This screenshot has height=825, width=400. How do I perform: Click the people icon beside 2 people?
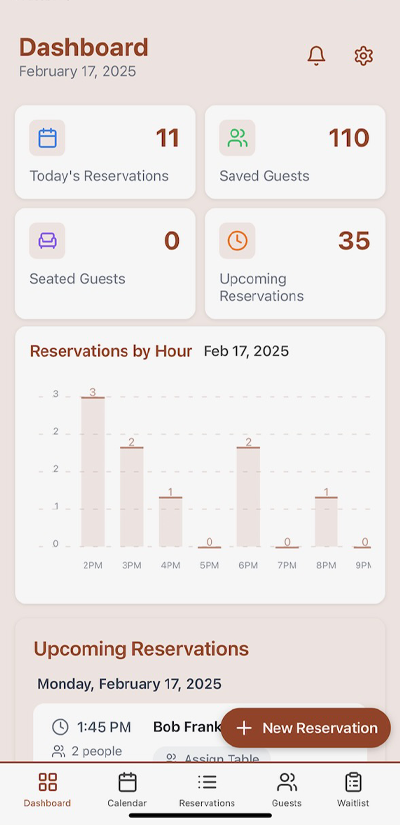pos(58,751)
